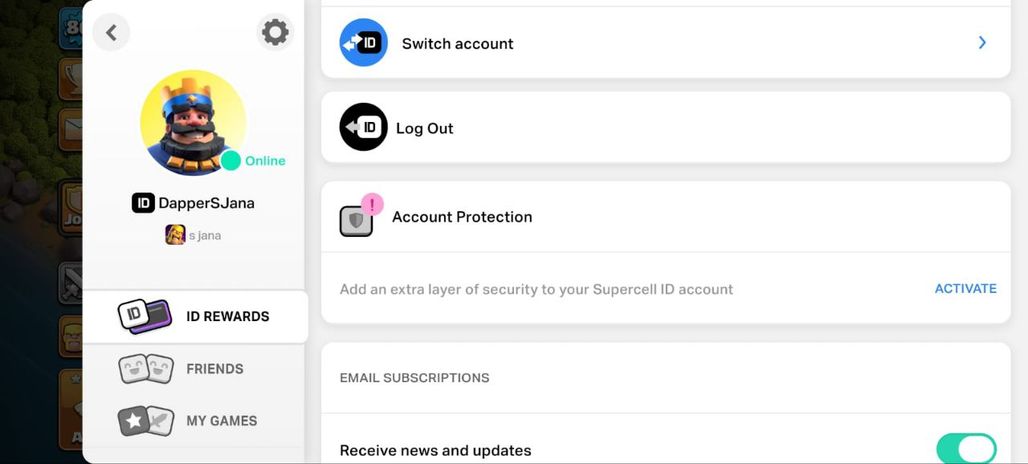
Task: Click the Log Out black ID icon
Action: click(363, 127)
